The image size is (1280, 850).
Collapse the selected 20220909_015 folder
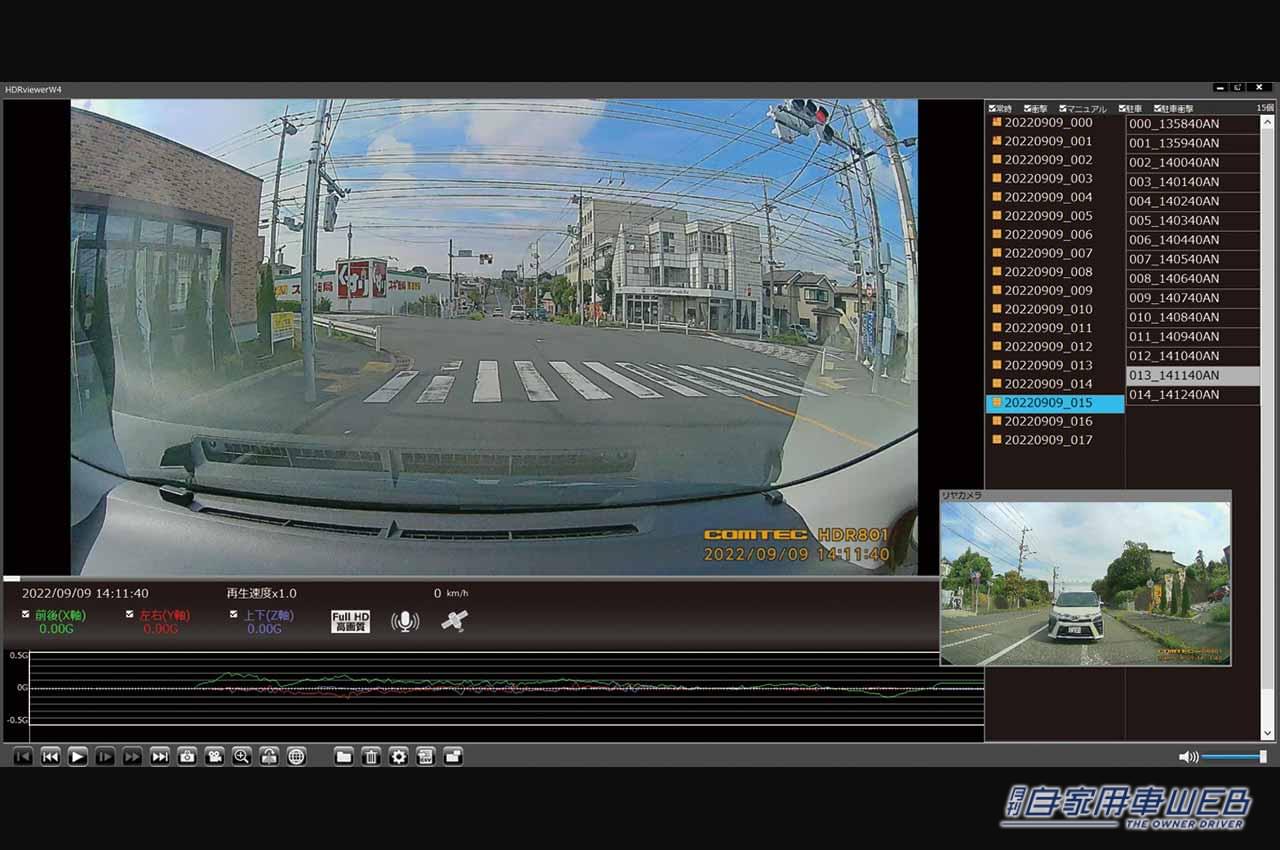coord(996,402)
